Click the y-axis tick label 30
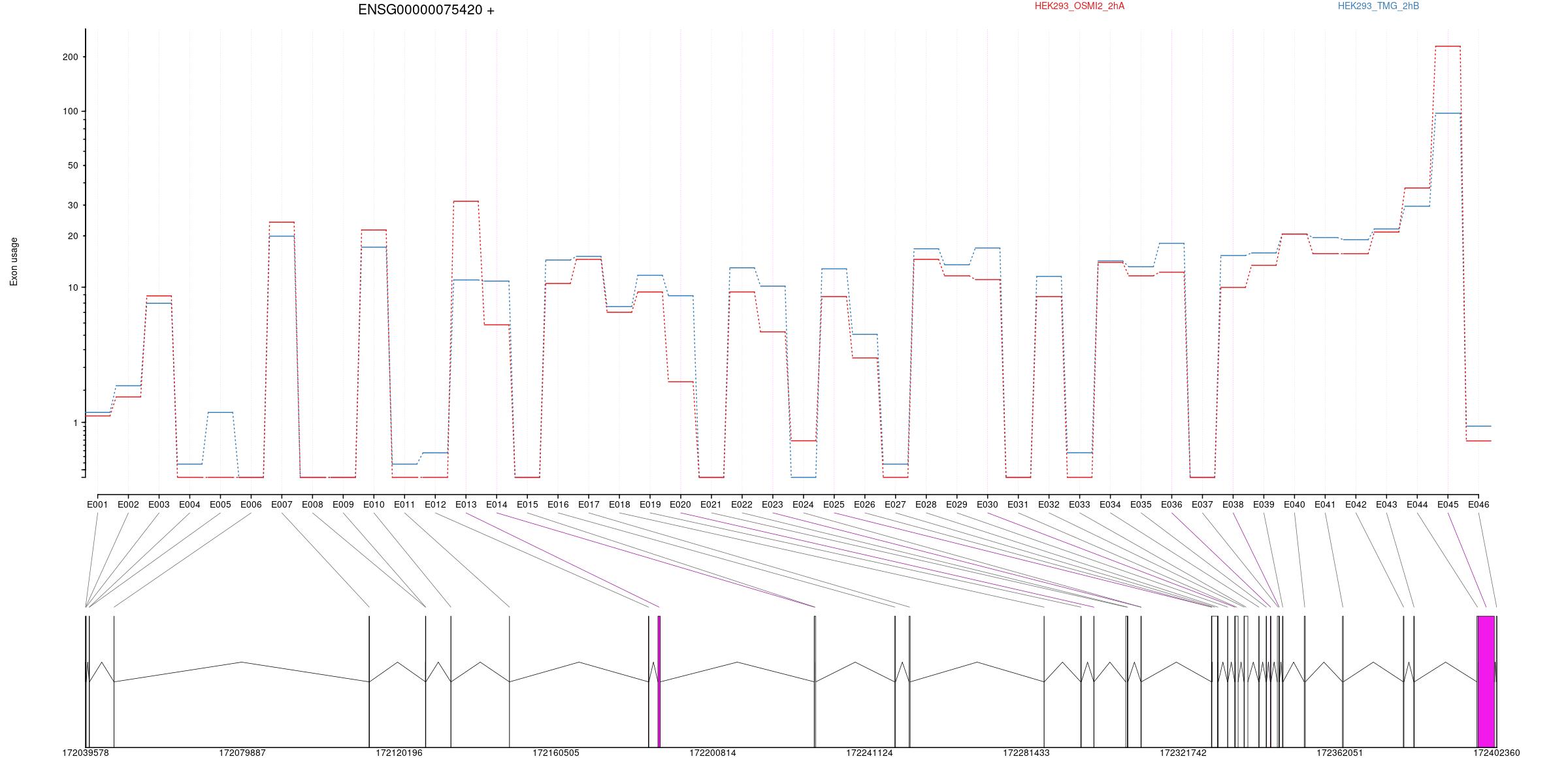Viewport: 1568px width, 784px height. click(x=73, y=205)
